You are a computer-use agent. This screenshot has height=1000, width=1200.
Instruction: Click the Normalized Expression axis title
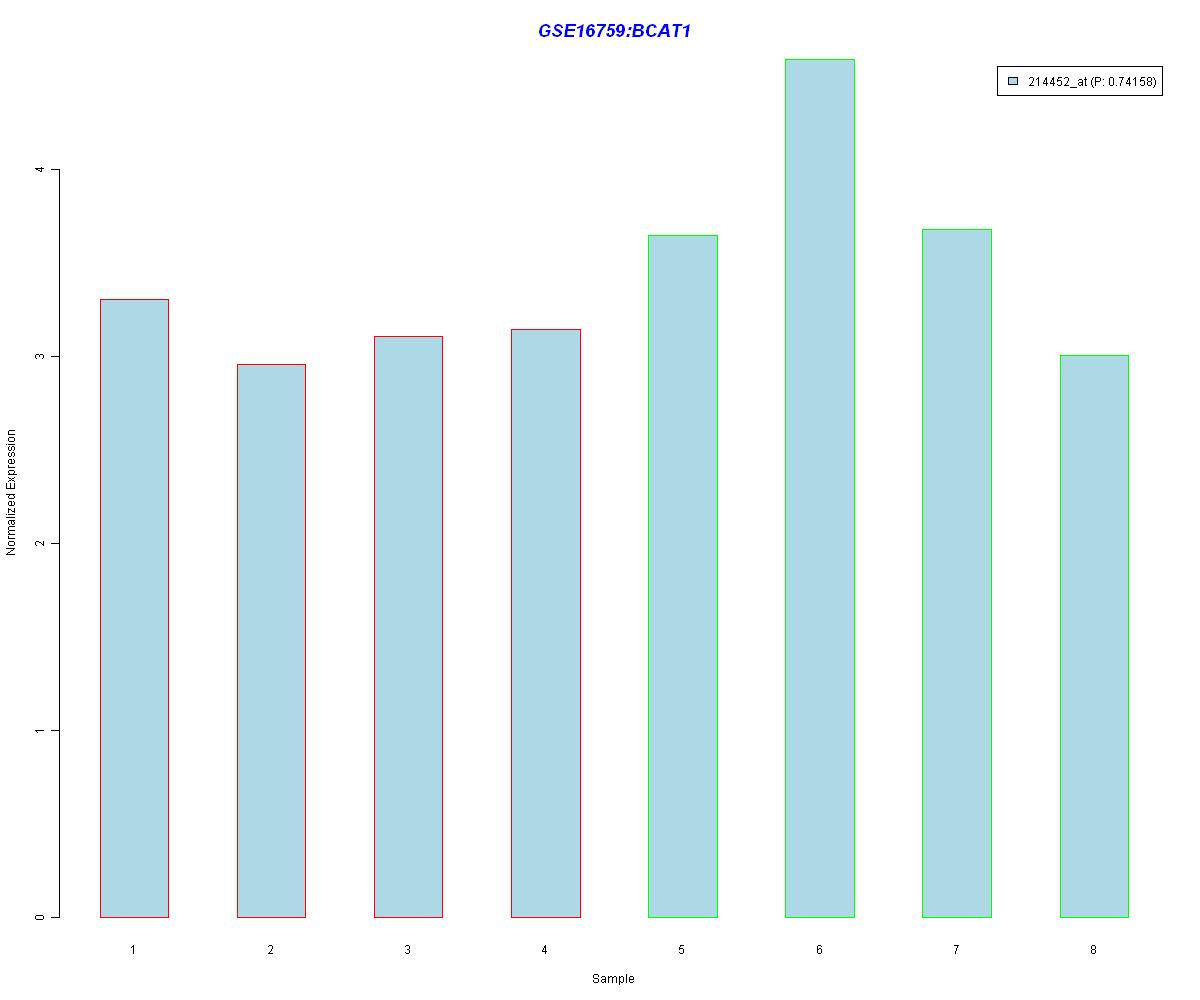pyautogui.click(x=12, y=492)
